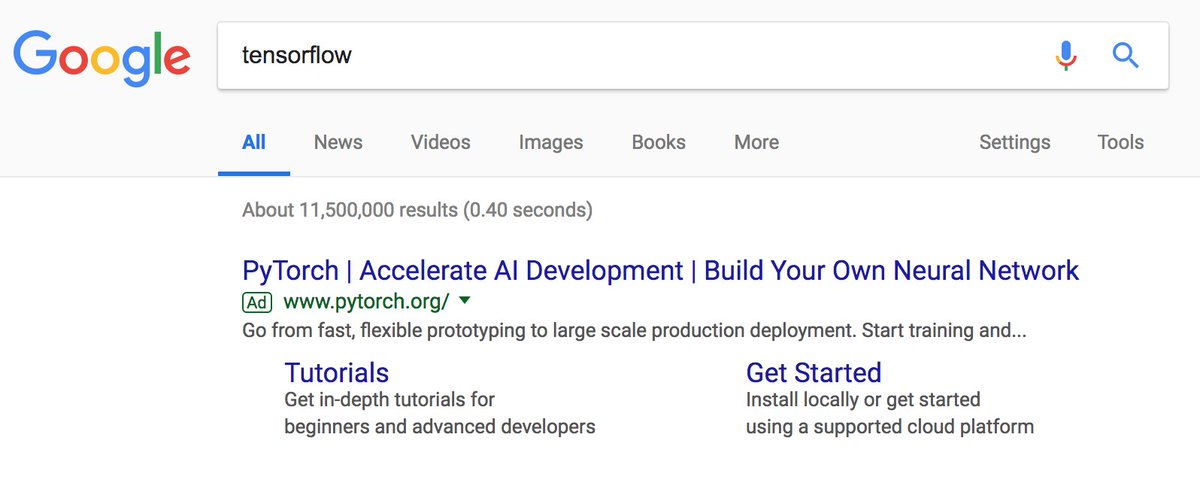The width and height of the screenshot is (1200, 483).
Task: Open the More search categories menu
Action: coord(756,142)
